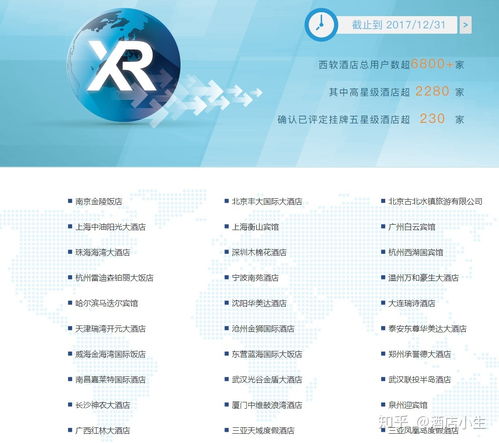Select 珠海海湾大酒店 in the list
The height and width of the screenshot is (443, 499).
[103, 252]
